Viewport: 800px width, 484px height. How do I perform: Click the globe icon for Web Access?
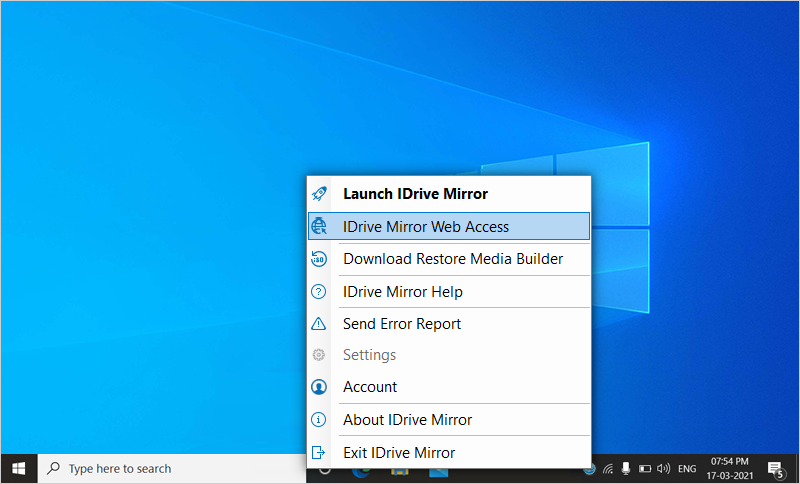click(x=319, y=227)
